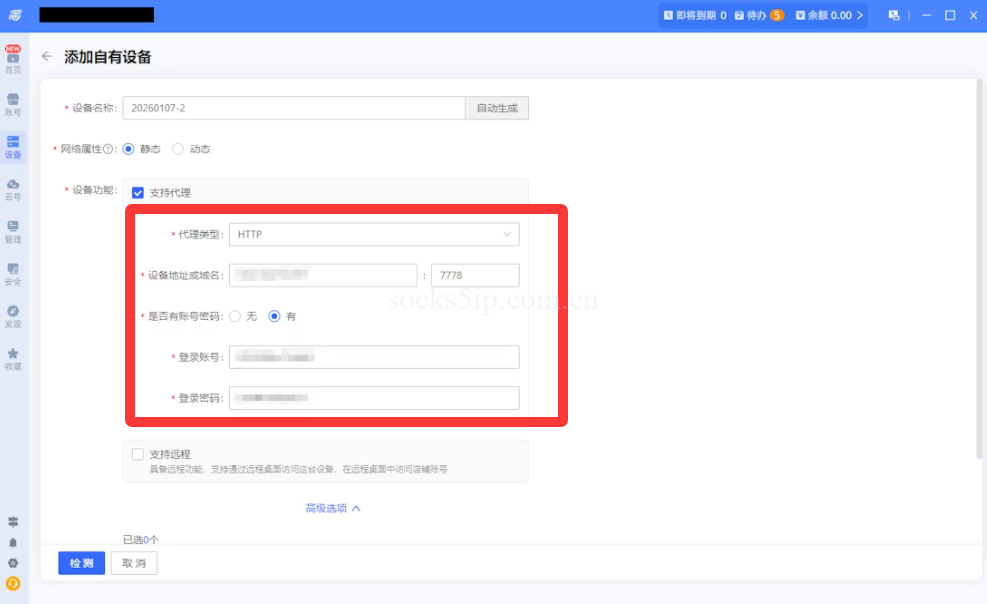Open the 待办 to-do item with badge
This screenshot has height=604, width=987.
pyautogui.click(x=759, y=15)
